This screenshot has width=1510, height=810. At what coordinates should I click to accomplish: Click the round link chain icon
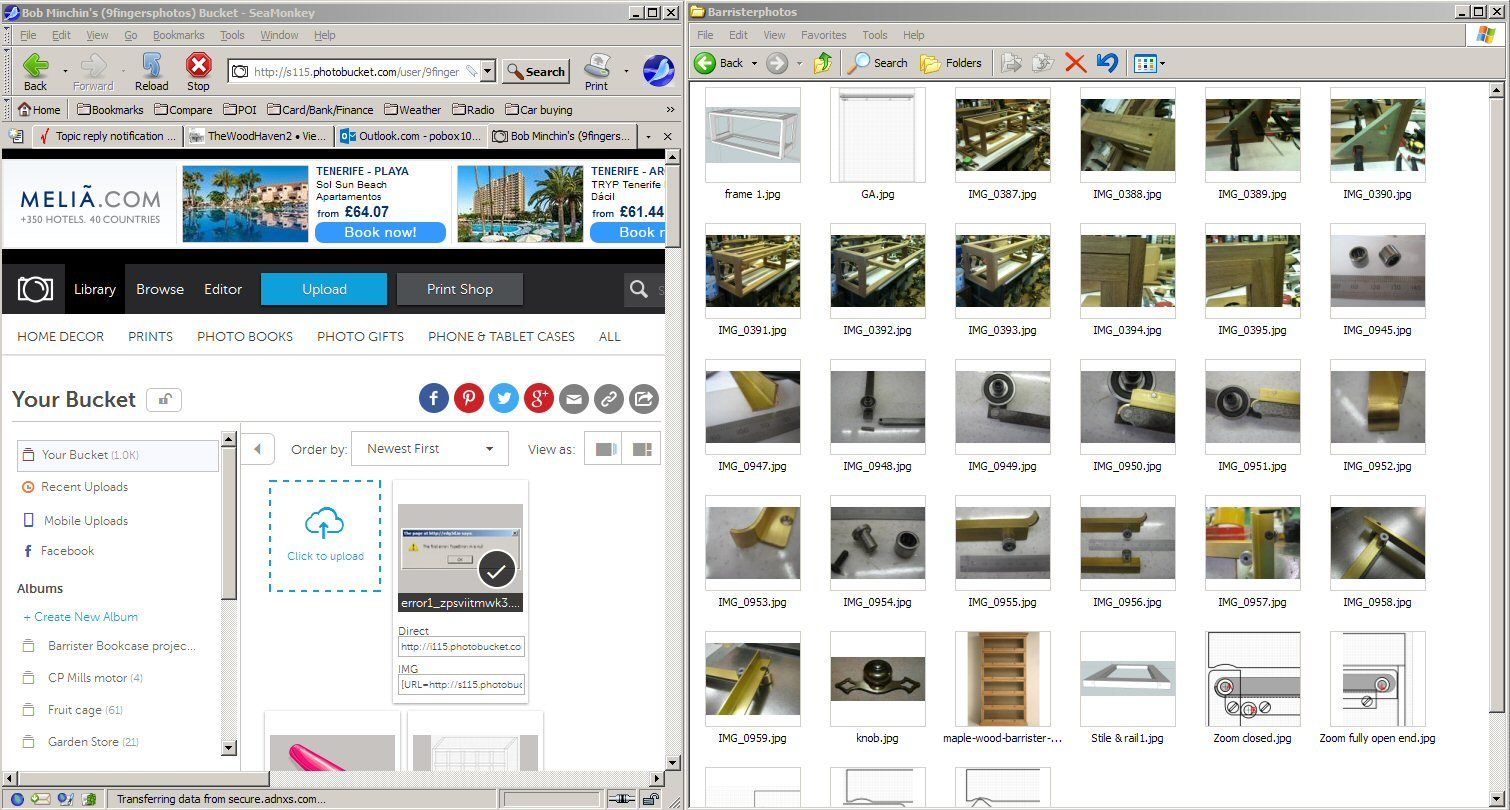coord(609,398)
